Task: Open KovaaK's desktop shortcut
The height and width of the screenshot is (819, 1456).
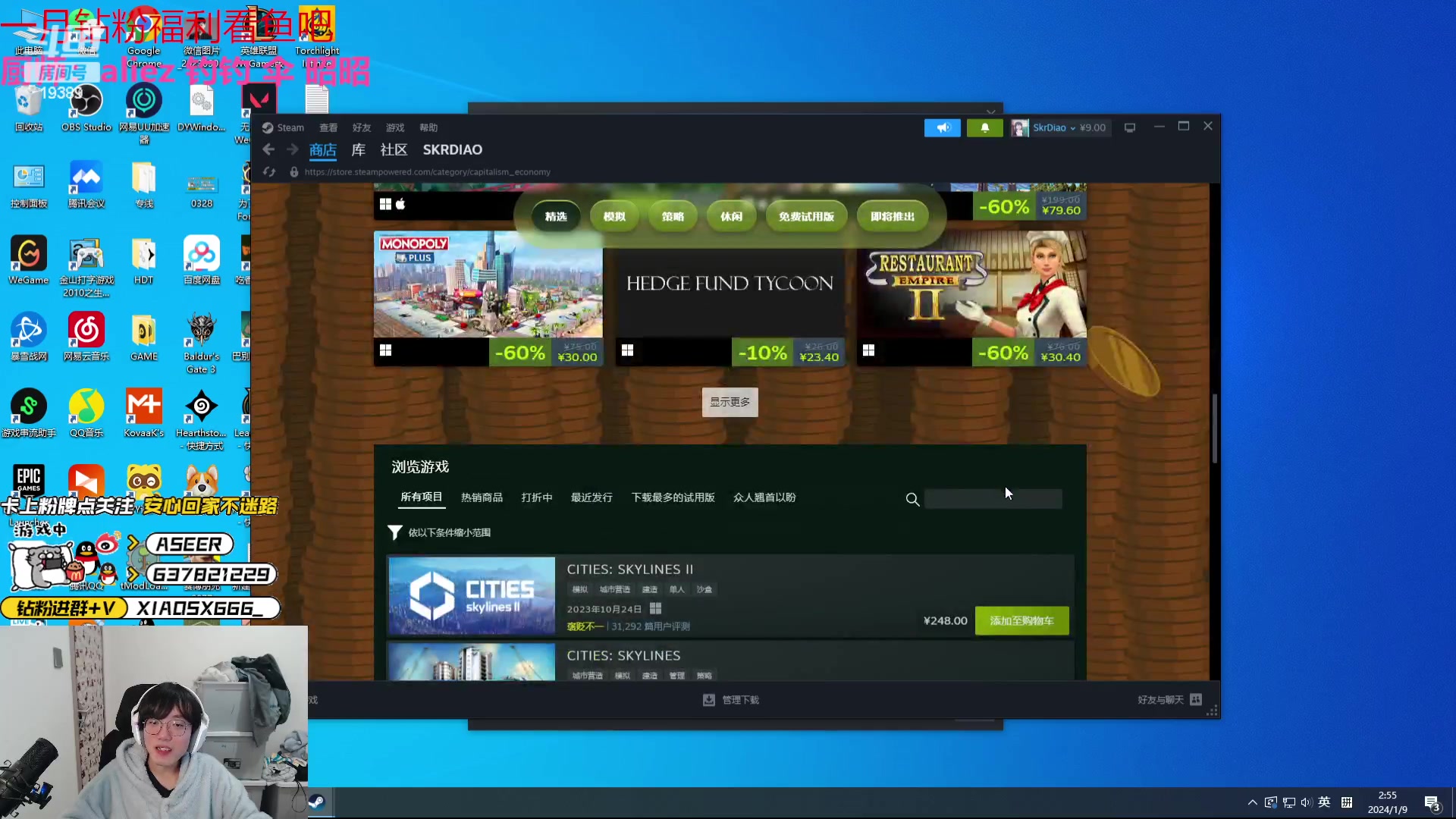Action: [x=144, y=413]
